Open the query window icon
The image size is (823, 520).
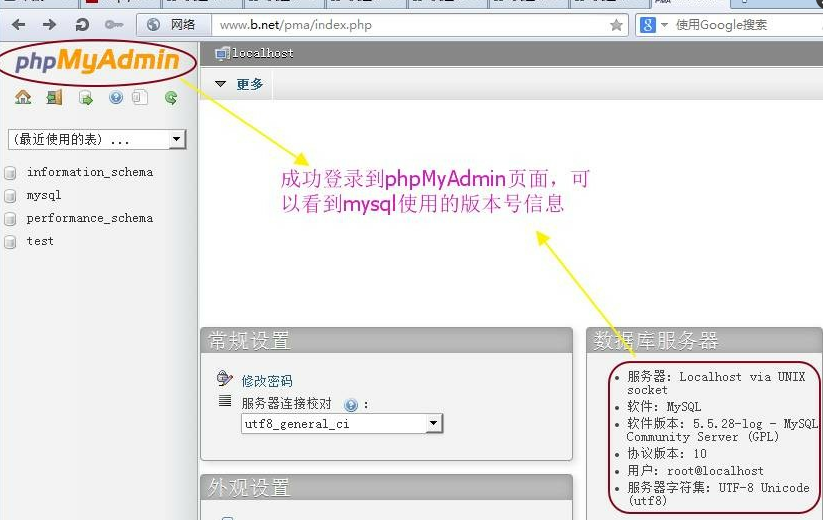click(86, 98)
